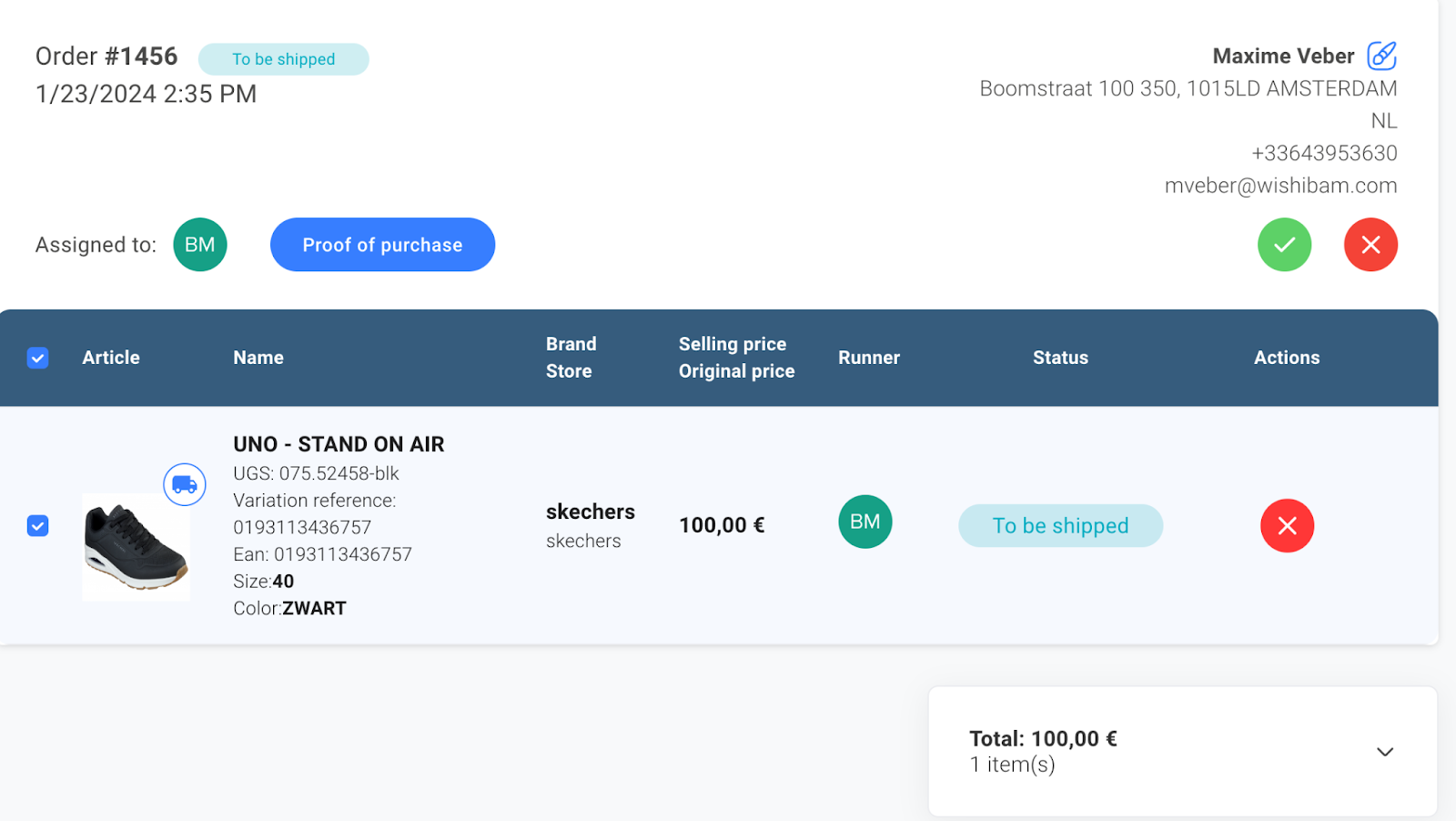The image size is (1456, 821).
Task: Click To be shipped status in item row
Action: (1060, 526)
